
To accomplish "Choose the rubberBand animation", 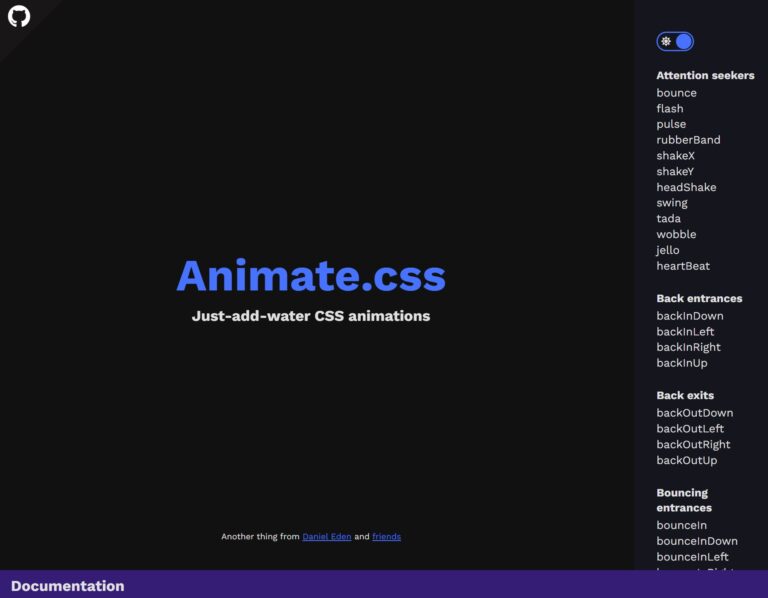I will [688, 140].
